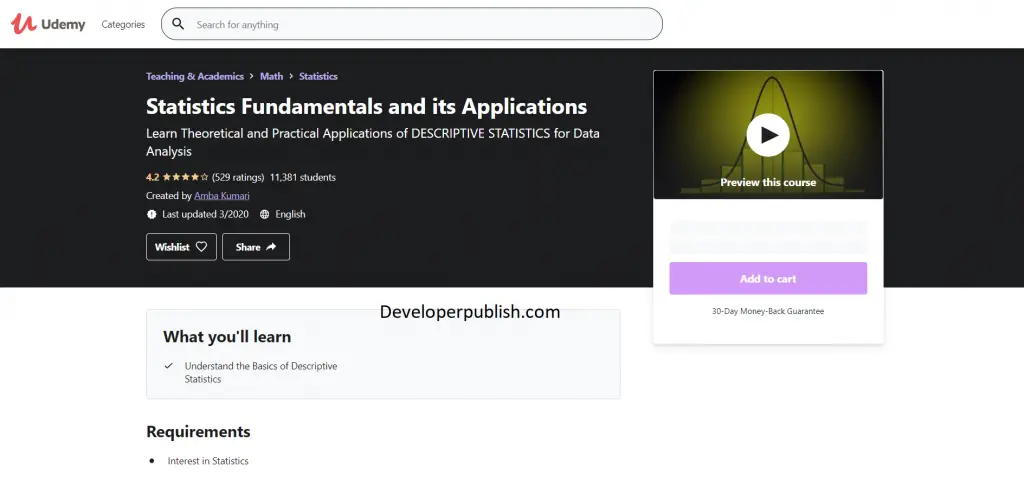Click the checkmark beside Descriptive Statistics item

(x=168, y=366)
